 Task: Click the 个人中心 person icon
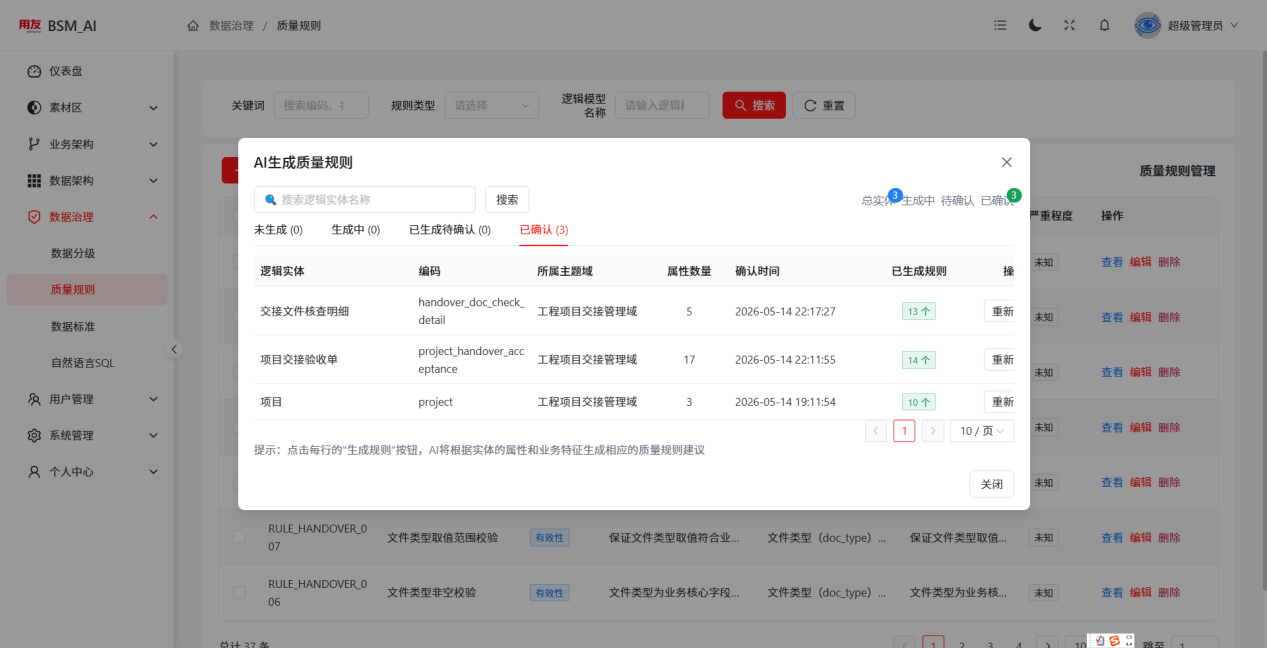(x=34, y=471)
